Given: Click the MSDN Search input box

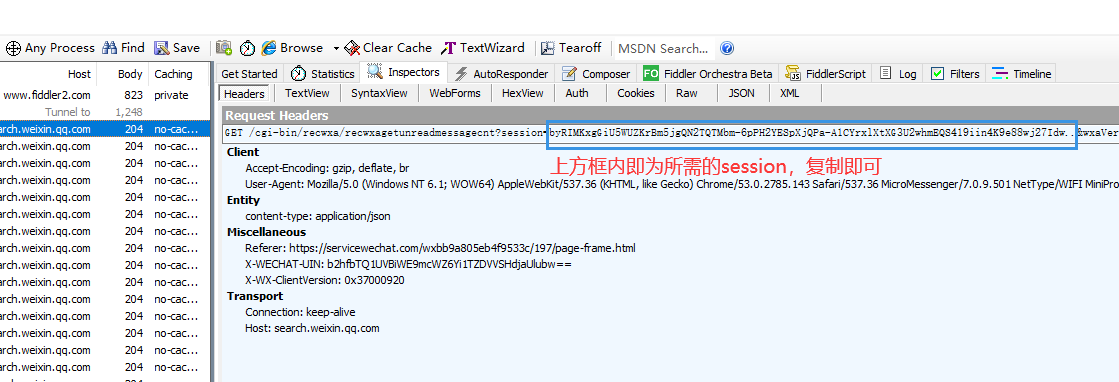Looking at the screenshot, I should click(663, 49).
